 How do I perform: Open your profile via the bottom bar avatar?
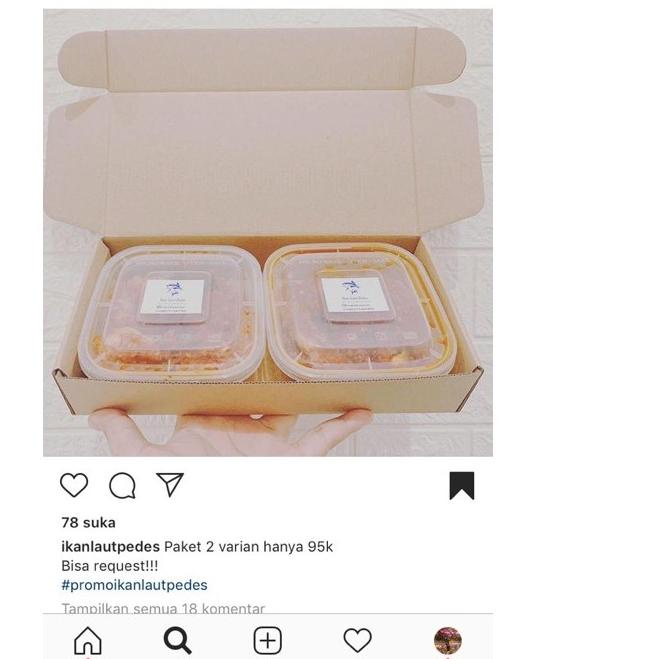tap(447, 640)
